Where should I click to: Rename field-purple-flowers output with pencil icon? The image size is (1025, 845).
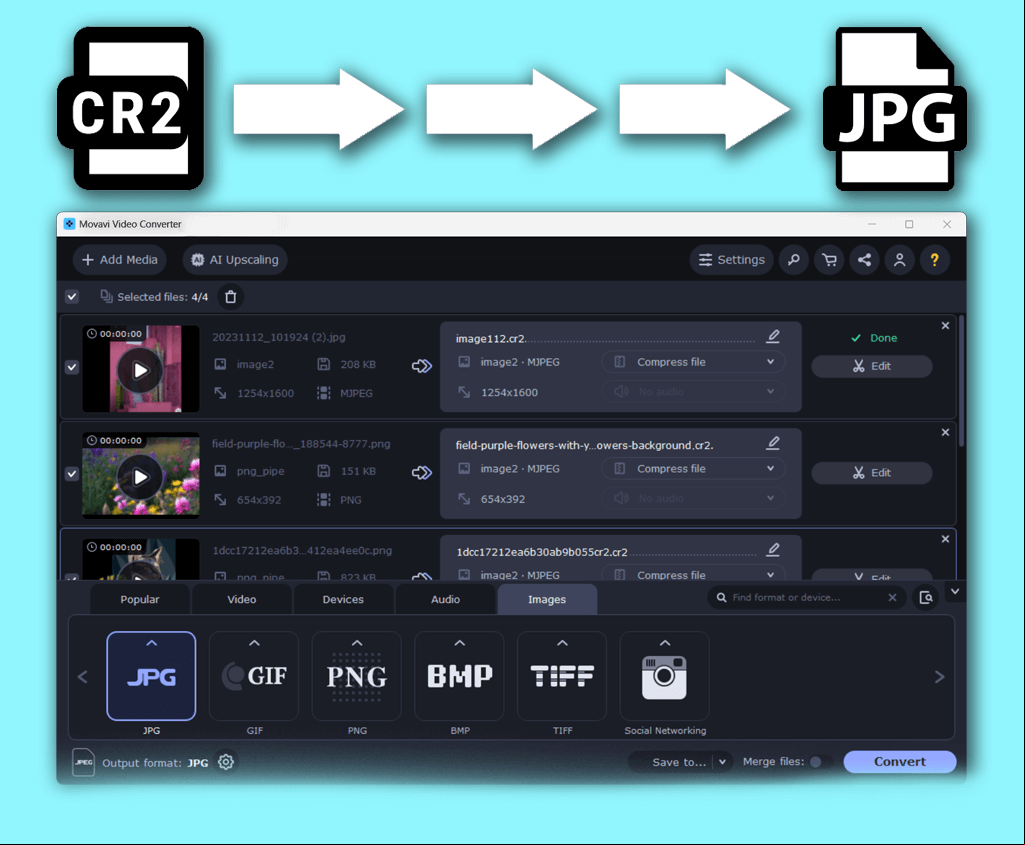(773, 443)
